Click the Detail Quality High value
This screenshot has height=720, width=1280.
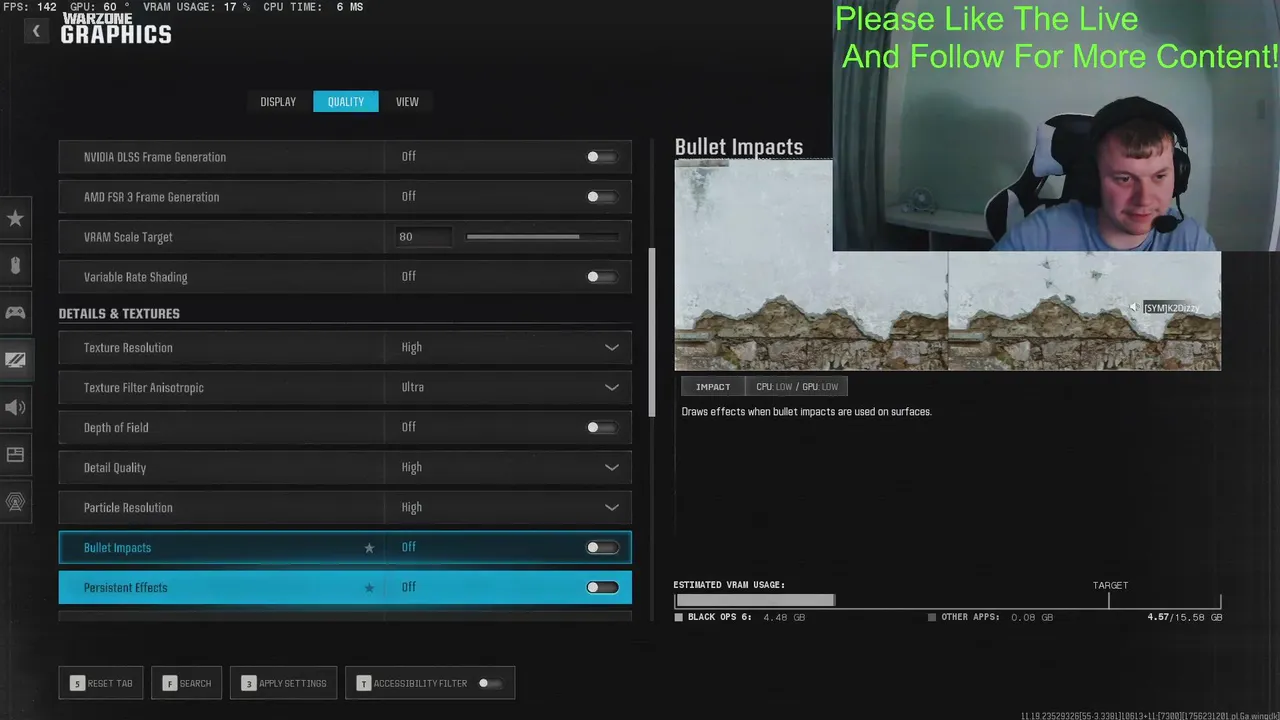pyautogui.click(x=412, y=468)
